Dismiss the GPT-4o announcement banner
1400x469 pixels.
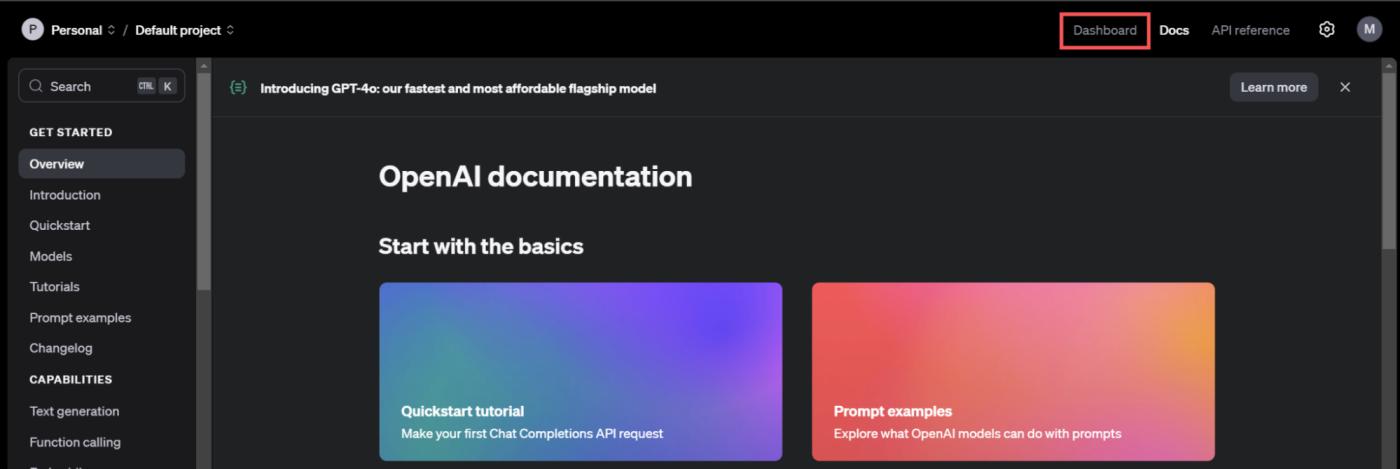click(x=1345, y=87)
